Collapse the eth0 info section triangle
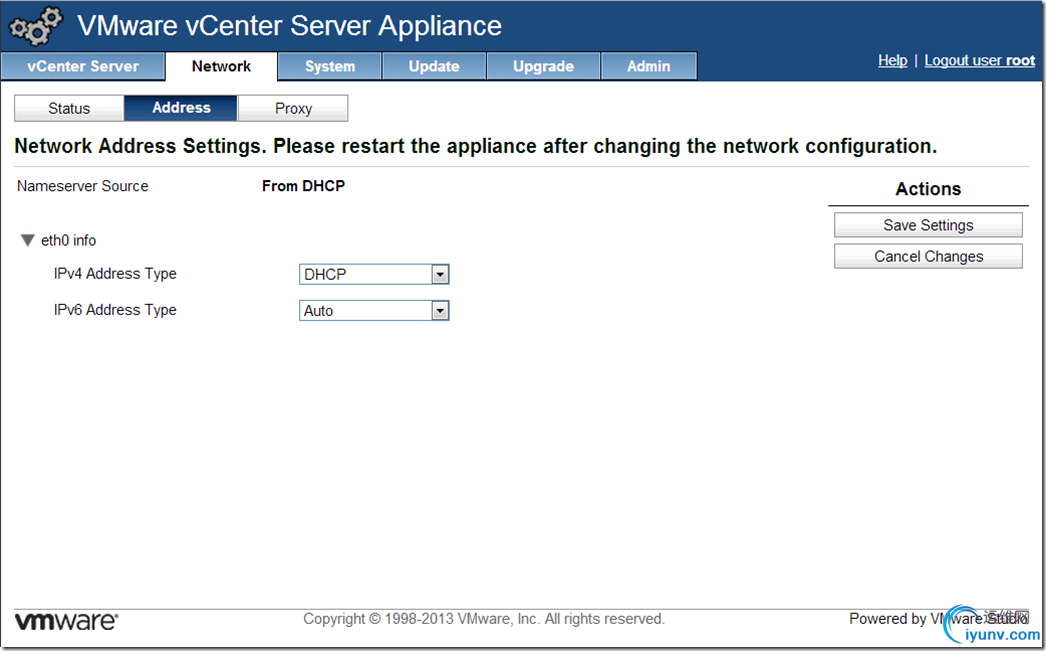The image size is (1046, 651). [28, 240]
